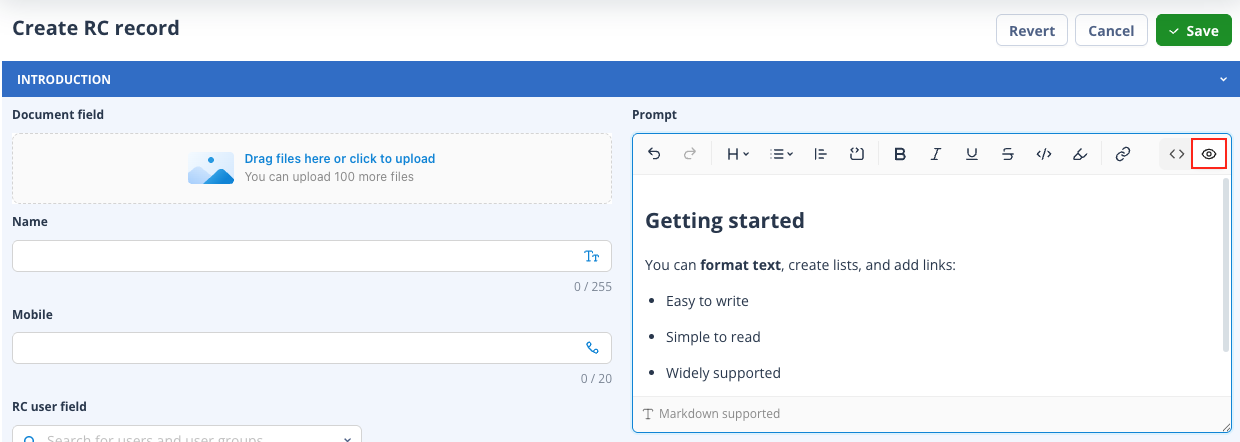Click the Prompt editor scrollbar

pos(1226,265)
